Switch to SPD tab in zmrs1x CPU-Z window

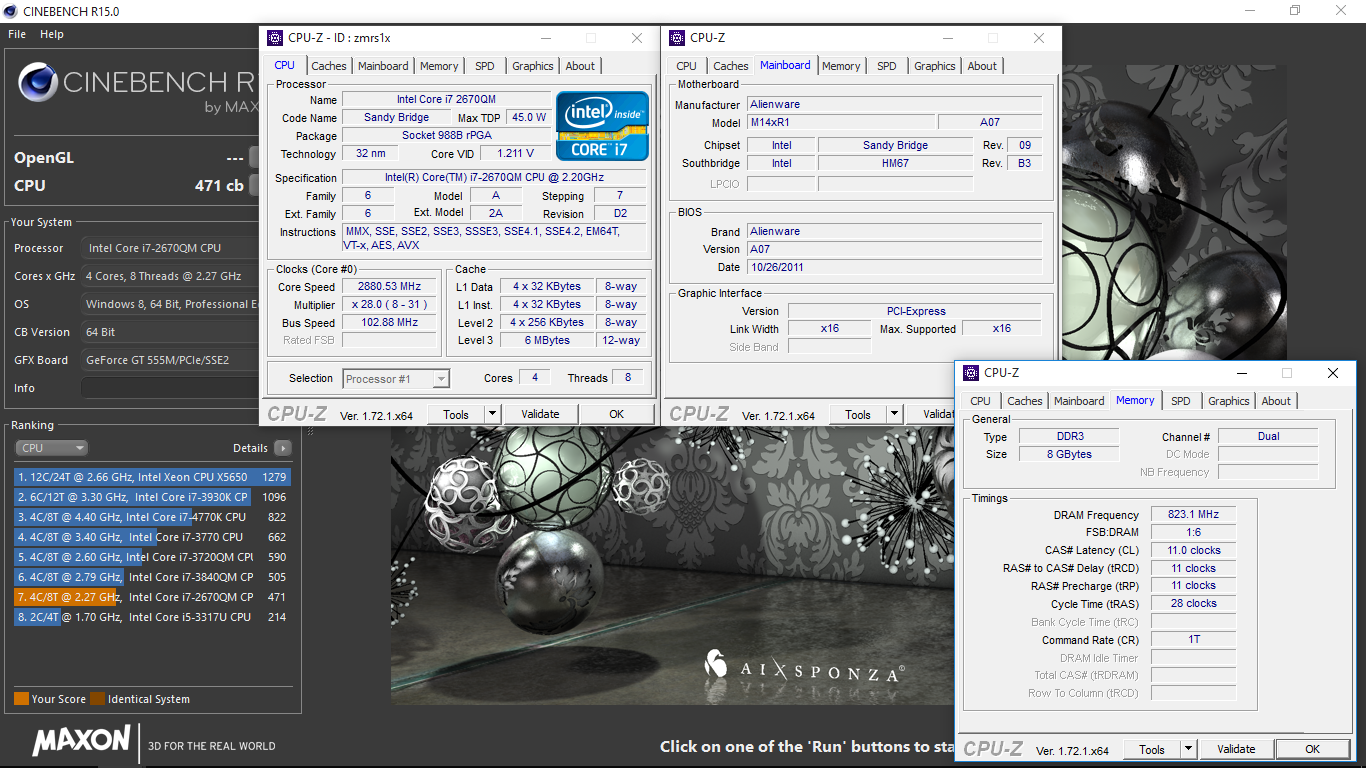[485, 66]
